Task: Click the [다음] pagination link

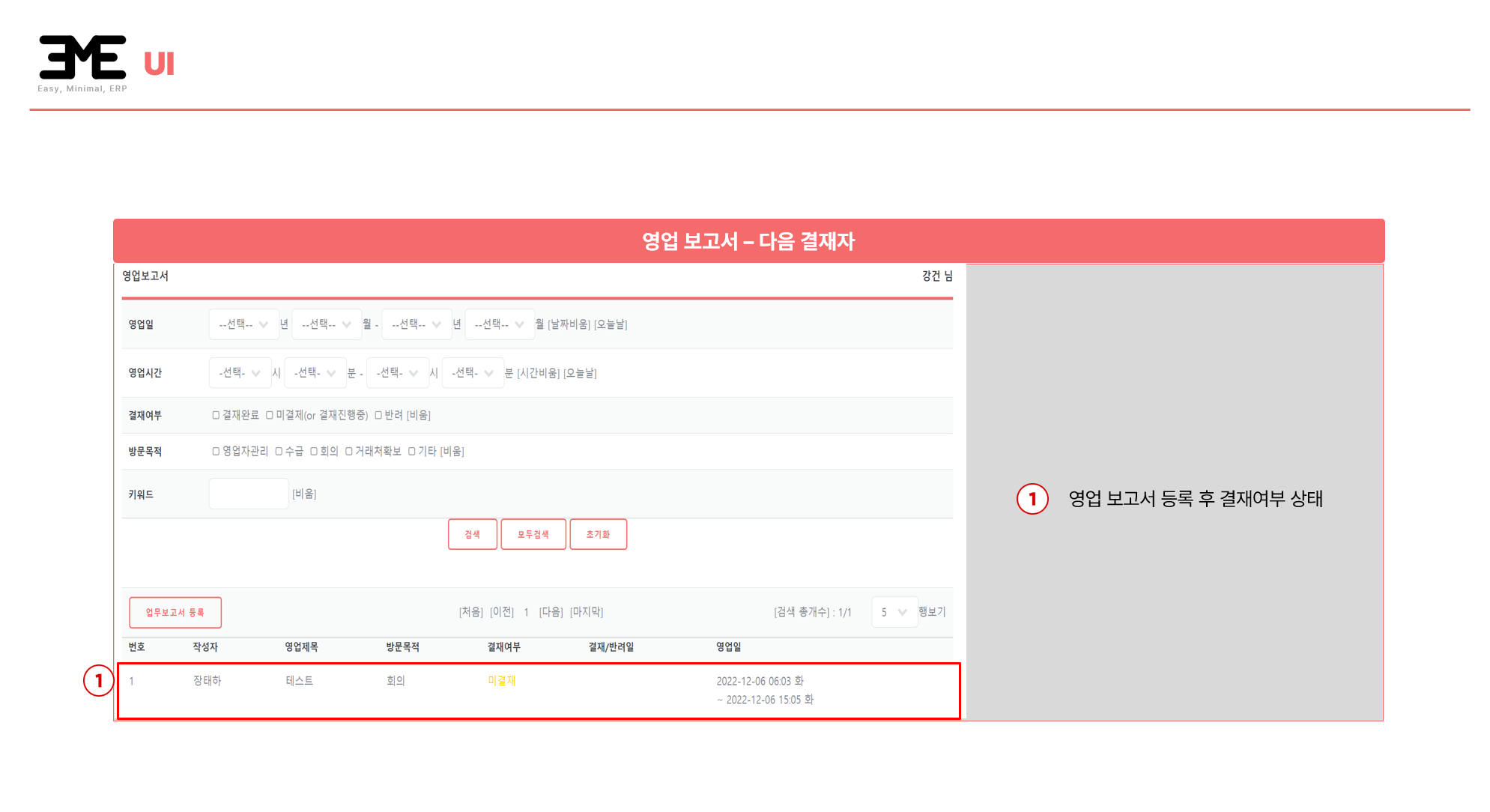Action: point(551,612)
